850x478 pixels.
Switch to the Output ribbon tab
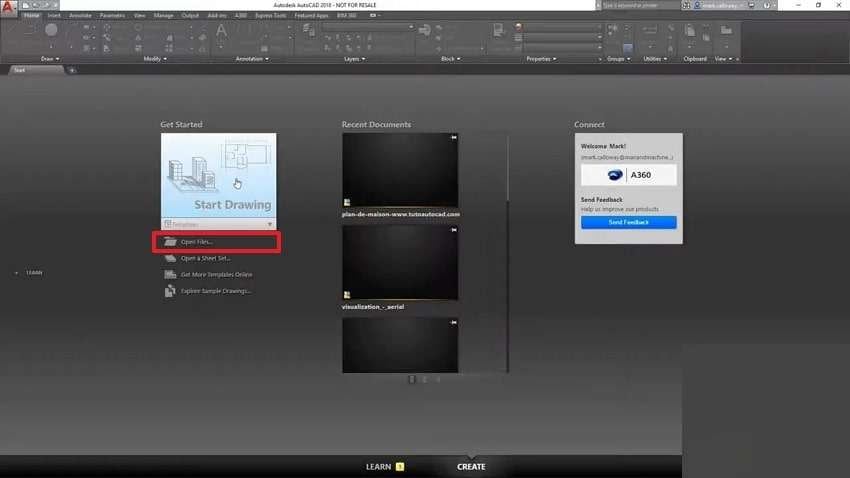click(190, 15)
